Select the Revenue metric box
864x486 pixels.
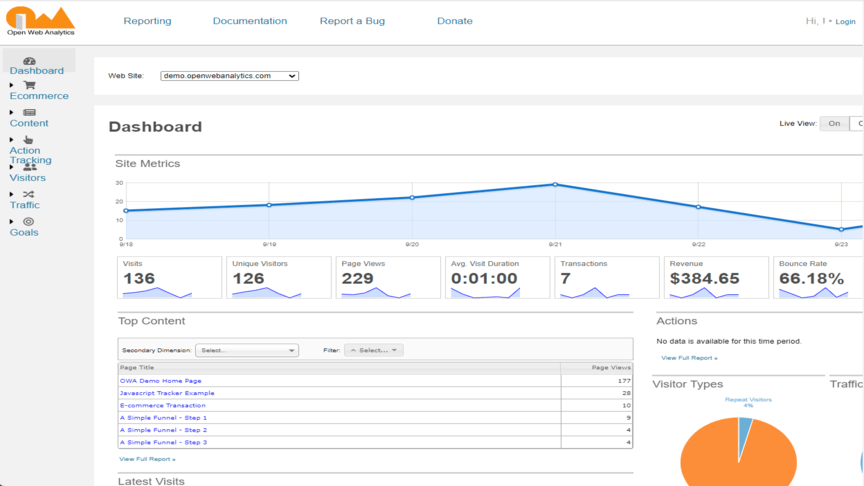pos(716,278)
